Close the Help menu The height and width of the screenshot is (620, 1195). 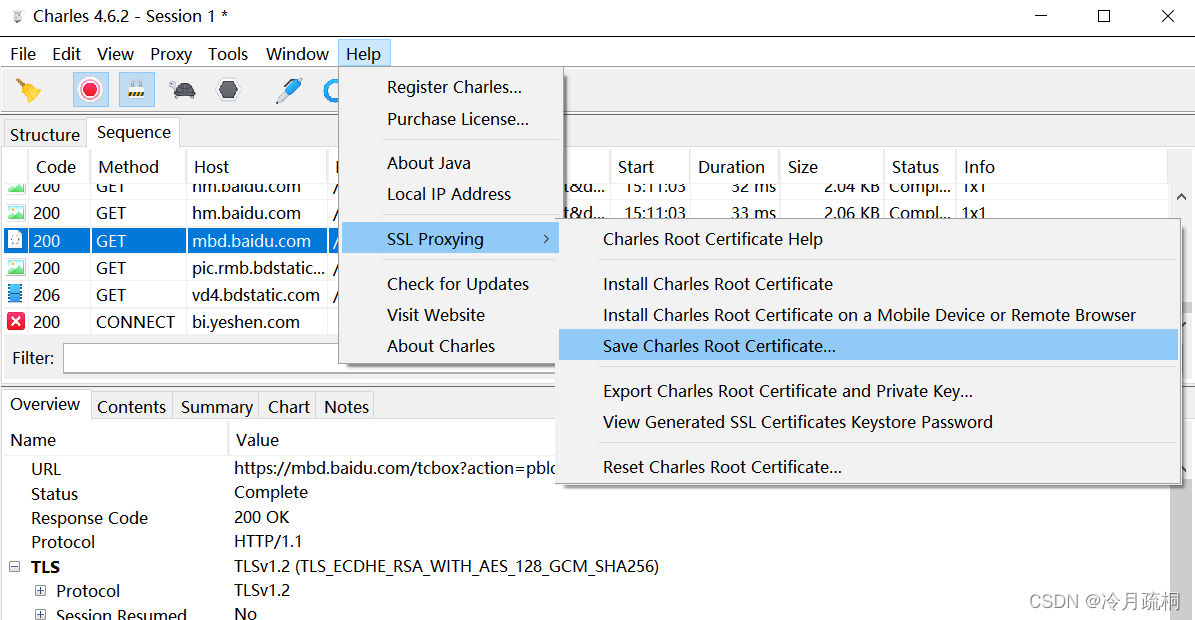364,54
